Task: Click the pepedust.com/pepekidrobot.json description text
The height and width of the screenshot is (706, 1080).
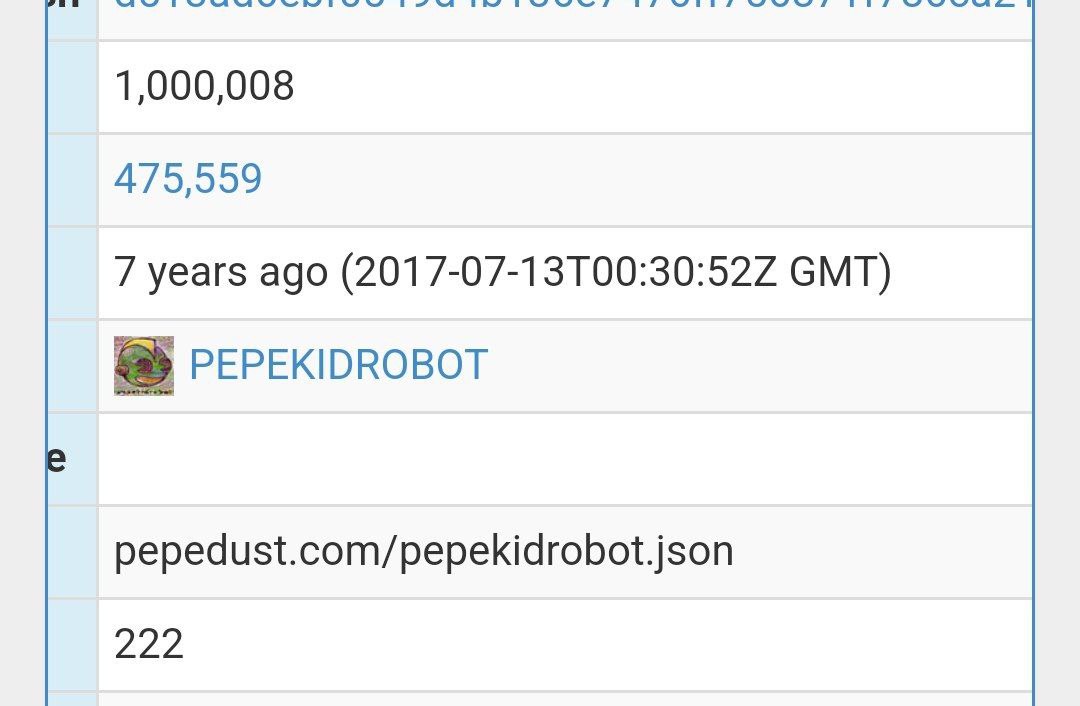Action: (424, 552)
